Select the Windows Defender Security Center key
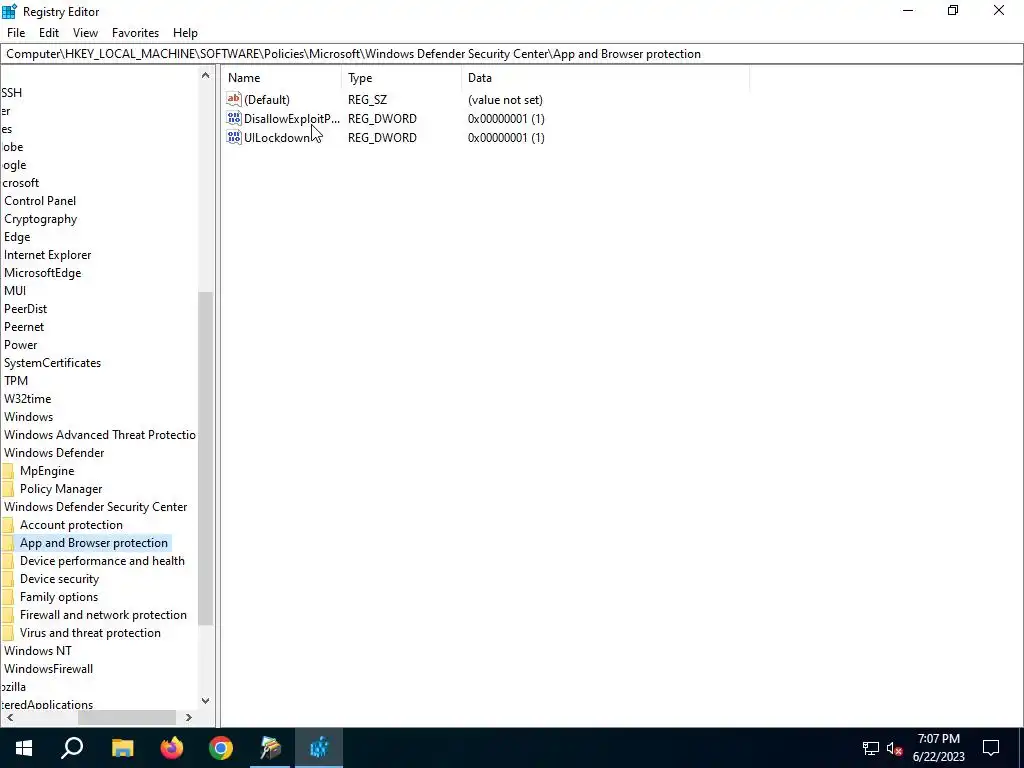This screenshot has height=768, width=1024. click(95, 507)
